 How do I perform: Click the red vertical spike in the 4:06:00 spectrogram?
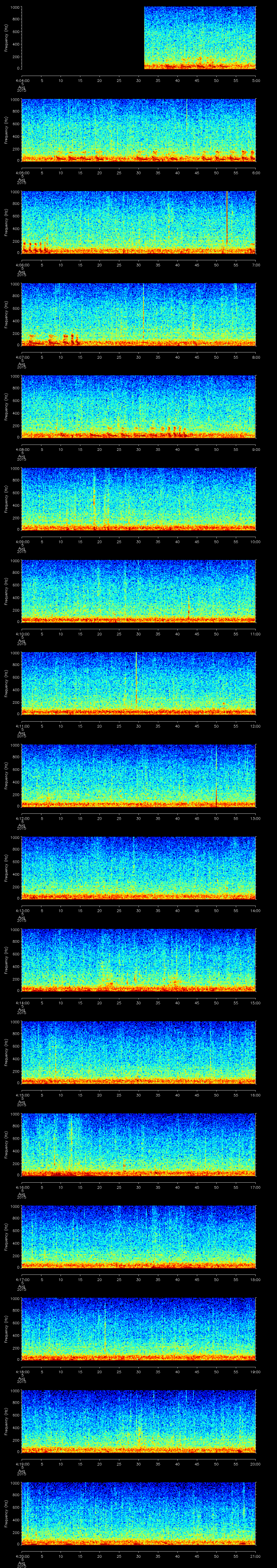[x=226, y=219]
